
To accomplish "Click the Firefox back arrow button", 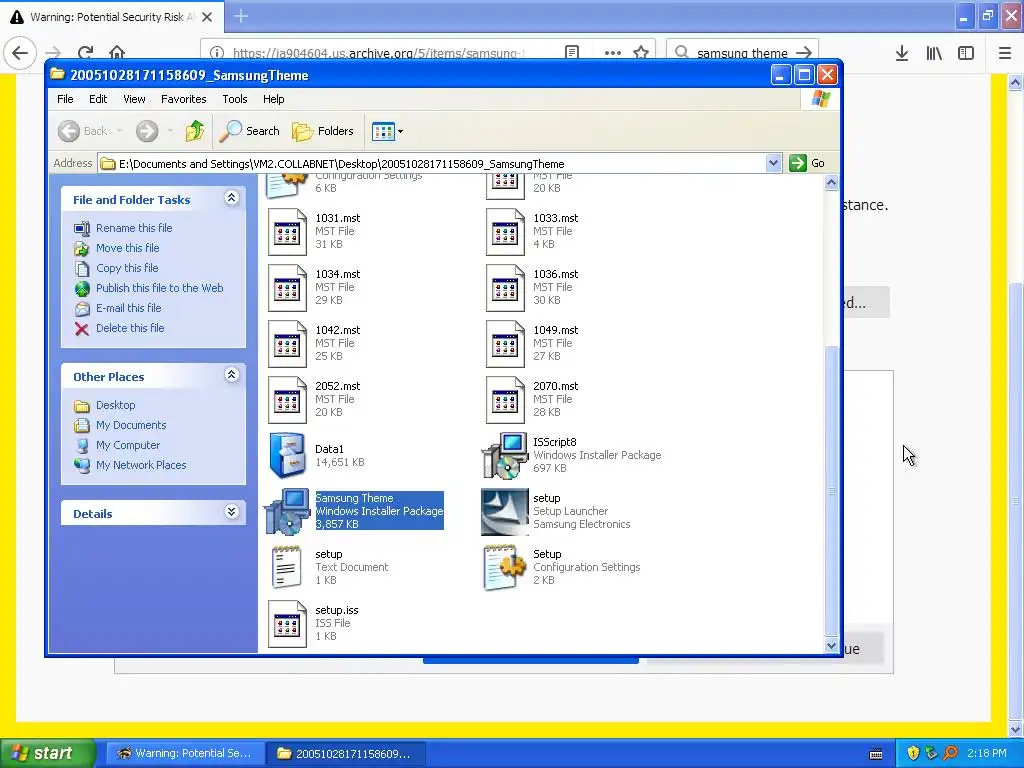I will pyautogui.click(x=20, y=53).
